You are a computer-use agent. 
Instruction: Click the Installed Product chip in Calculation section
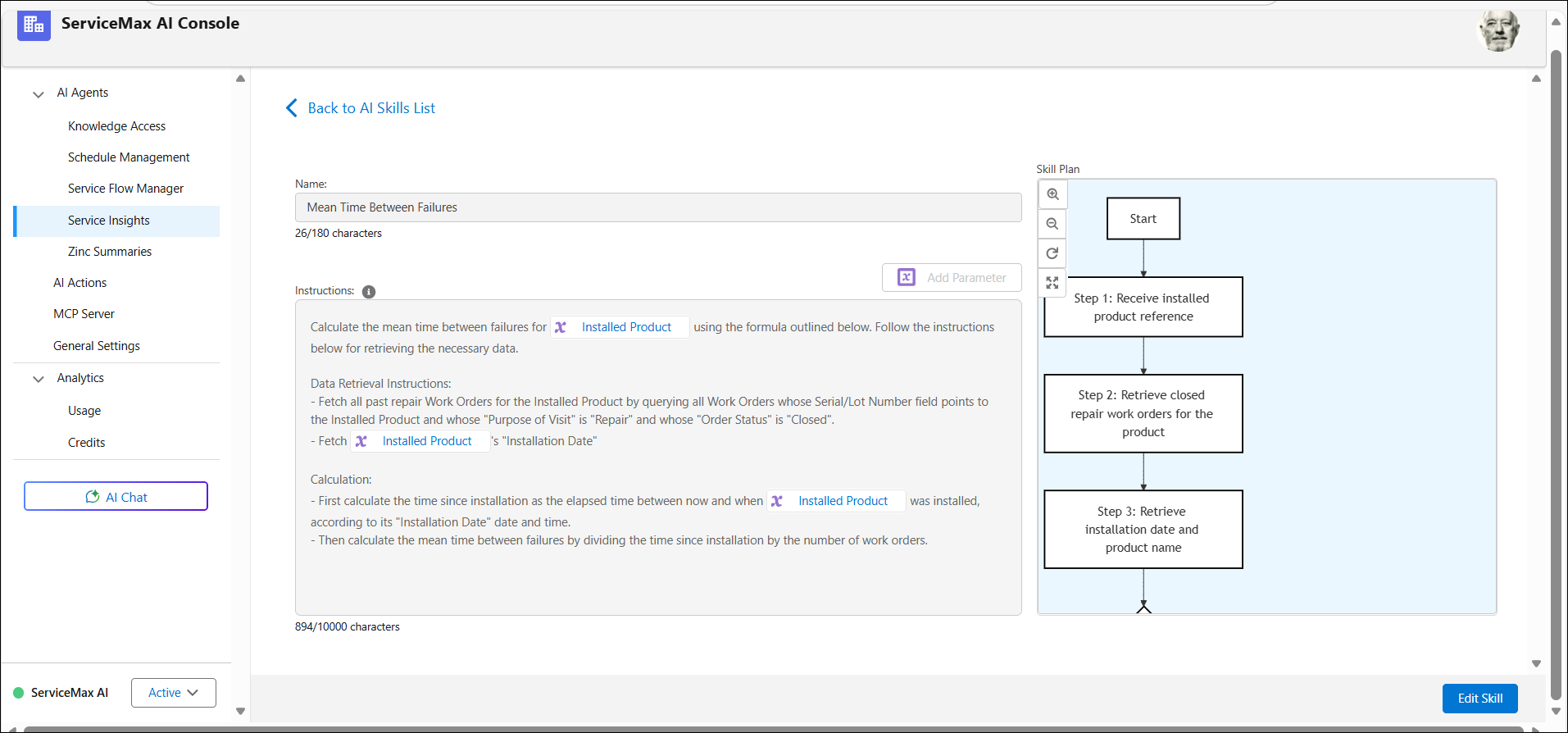coord(836,501)
